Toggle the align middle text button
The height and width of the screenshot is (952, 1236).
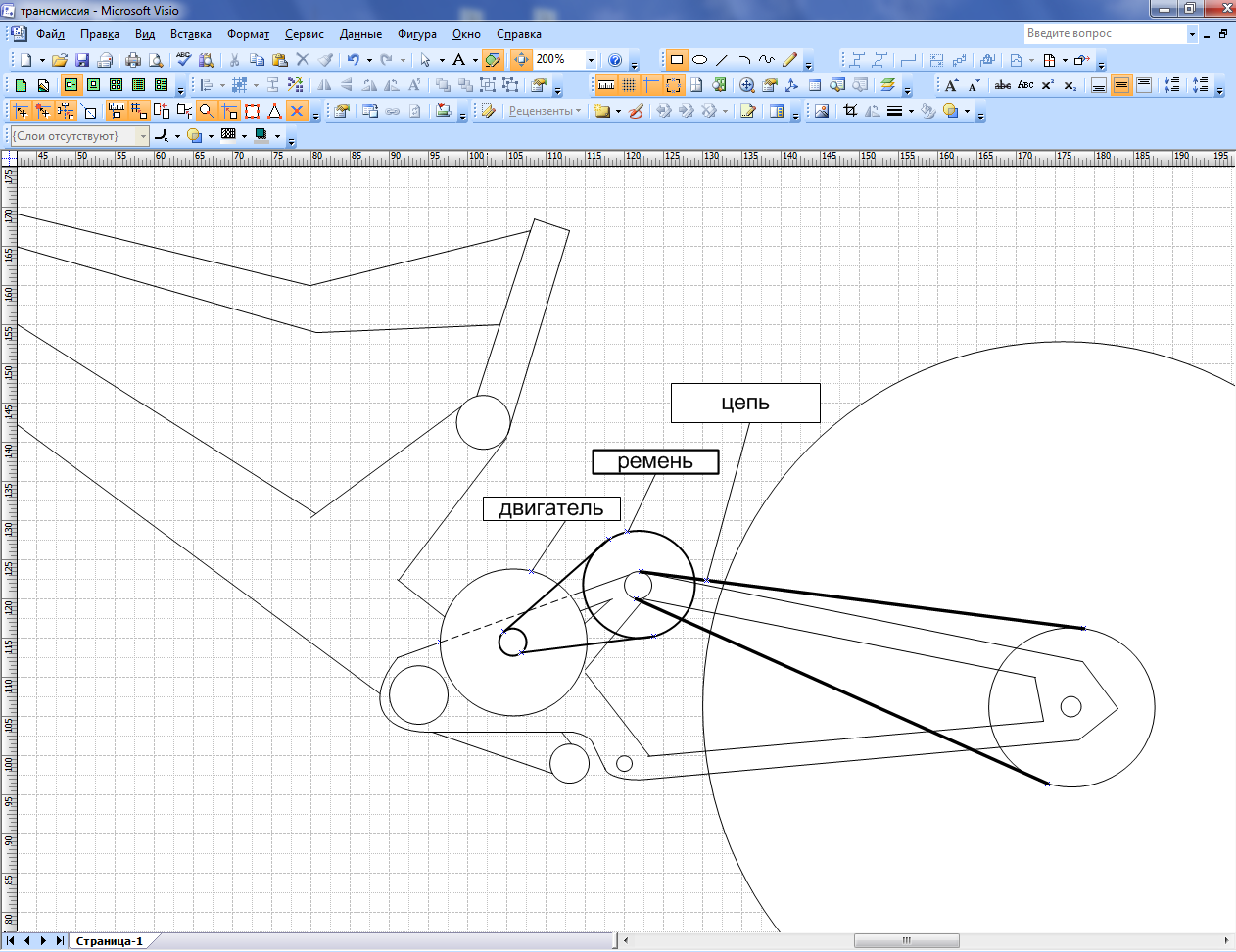tap(1121, 85)
